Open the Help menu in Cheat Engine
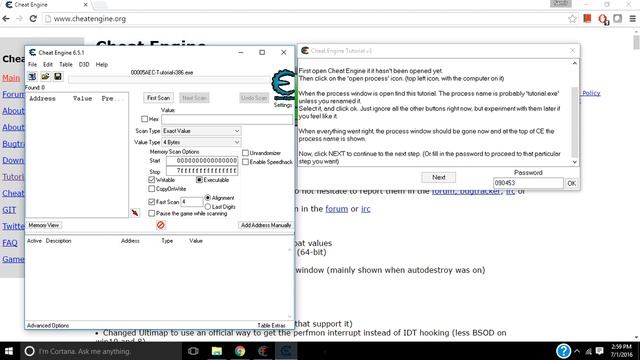 (102, 64)
